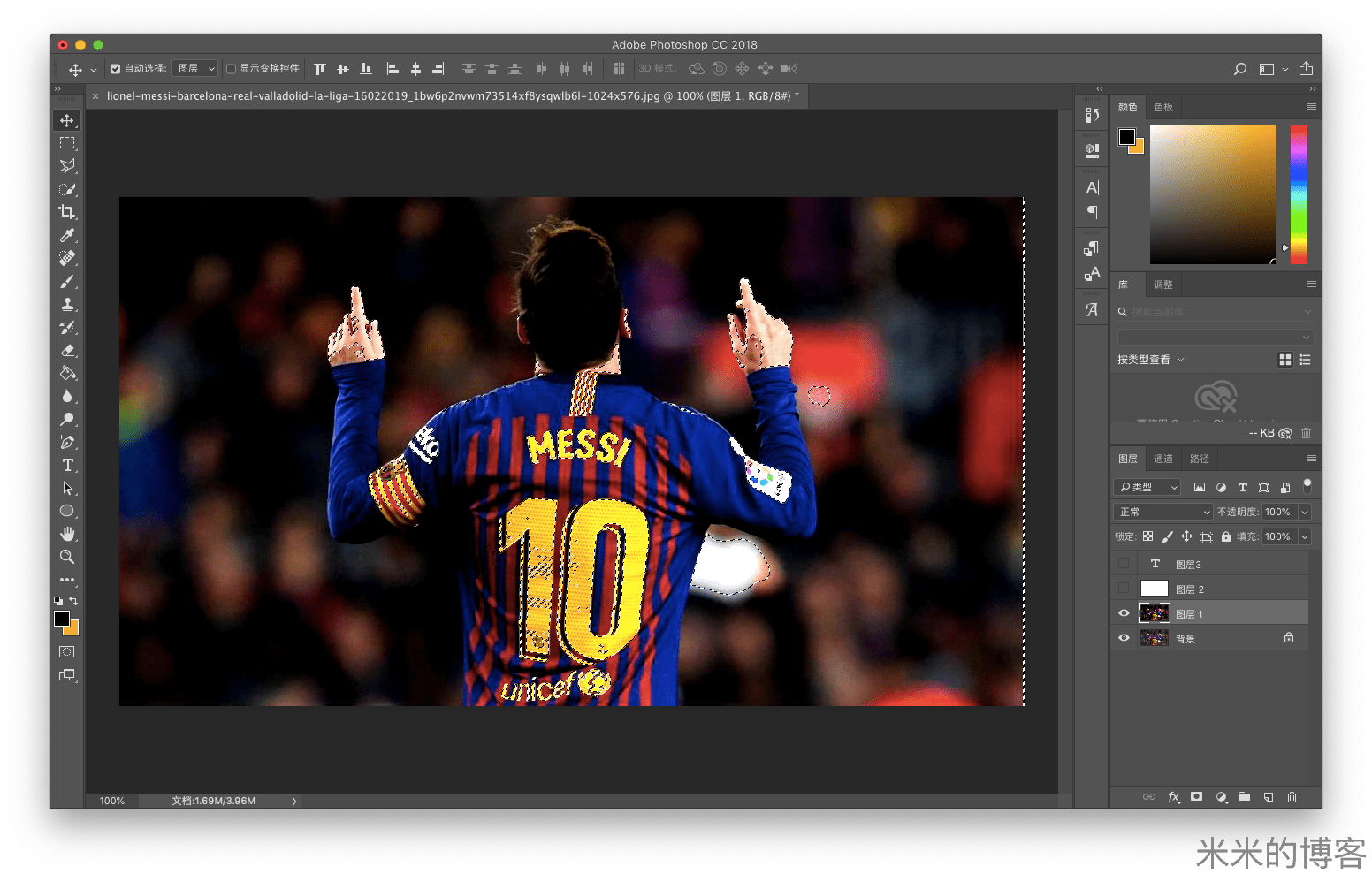Viewport: 1372px width, 874px height.
Task: Click the Clone Stamp tool
Action: (67, 304)
